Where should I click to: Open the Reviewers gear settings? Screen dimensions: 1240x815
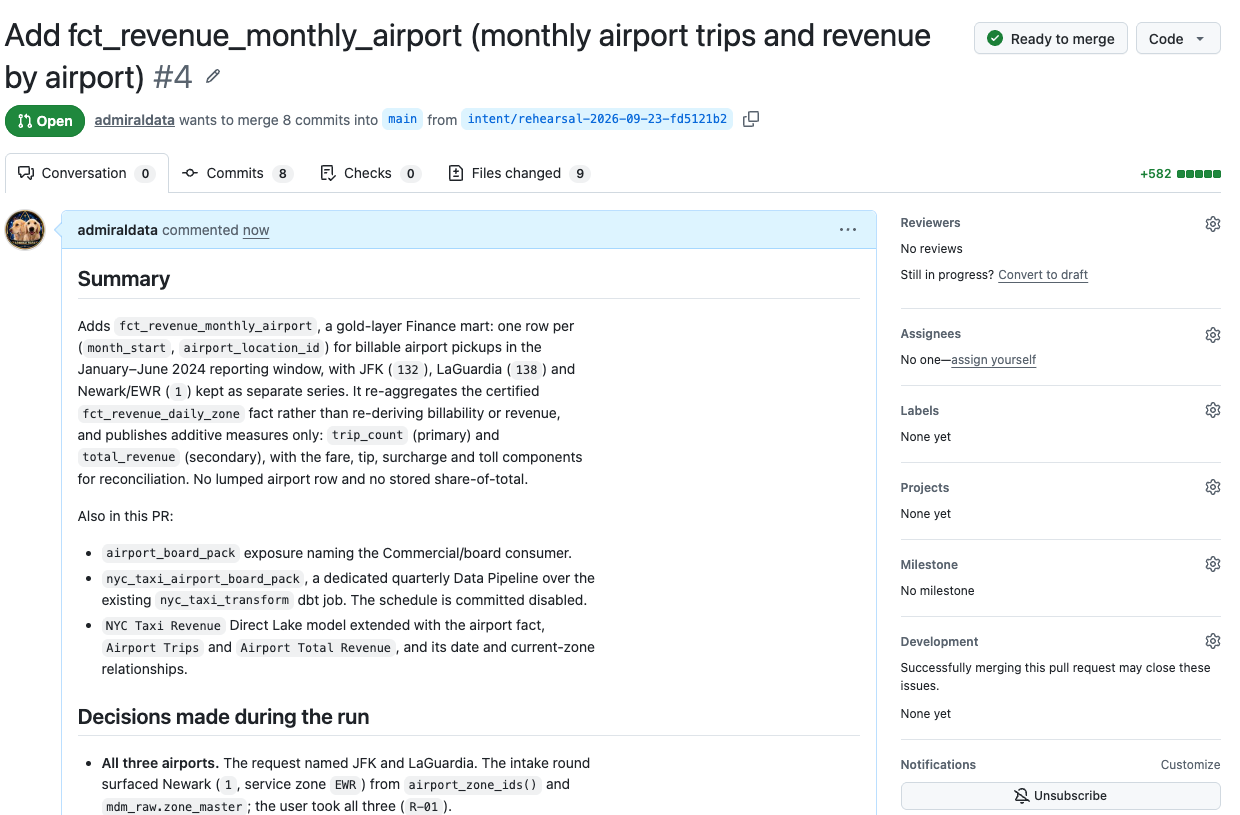pyautogui.click(x=1212, y=224)
